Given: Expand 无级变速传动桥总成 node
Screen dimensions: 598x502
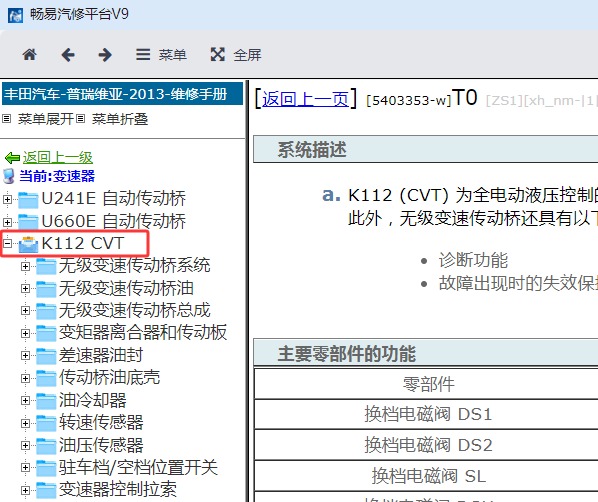Looking at the screenshot, I should 25,311.
